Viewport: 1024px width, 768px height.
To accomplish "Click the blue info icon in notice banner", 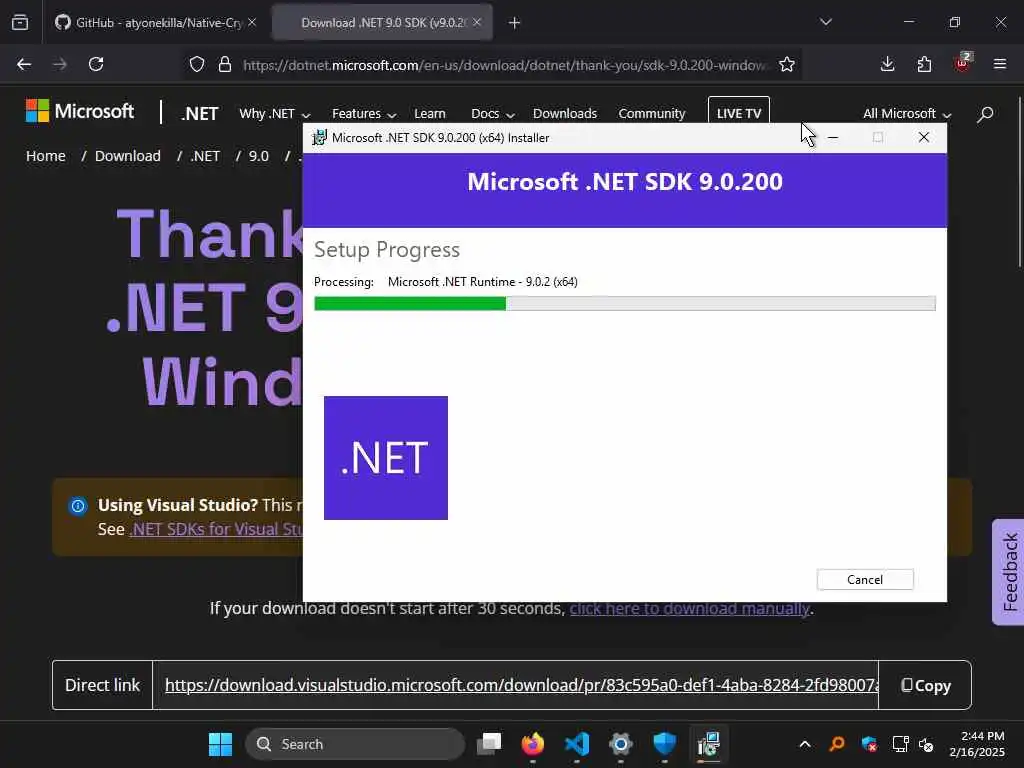I will coord(78,505).
